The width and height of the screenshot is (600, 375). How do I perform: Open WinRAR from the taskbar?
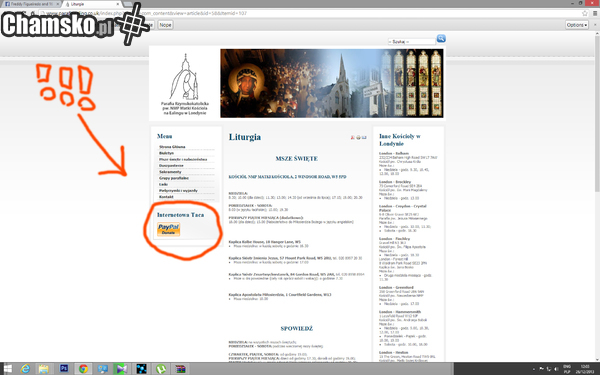tap(180, 369)
